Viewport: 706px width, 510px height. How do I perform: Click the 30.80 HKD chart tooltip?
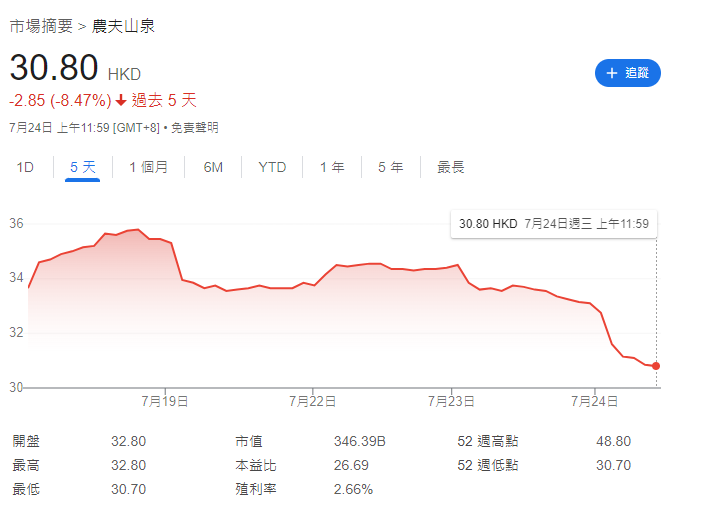click(553, 224)
